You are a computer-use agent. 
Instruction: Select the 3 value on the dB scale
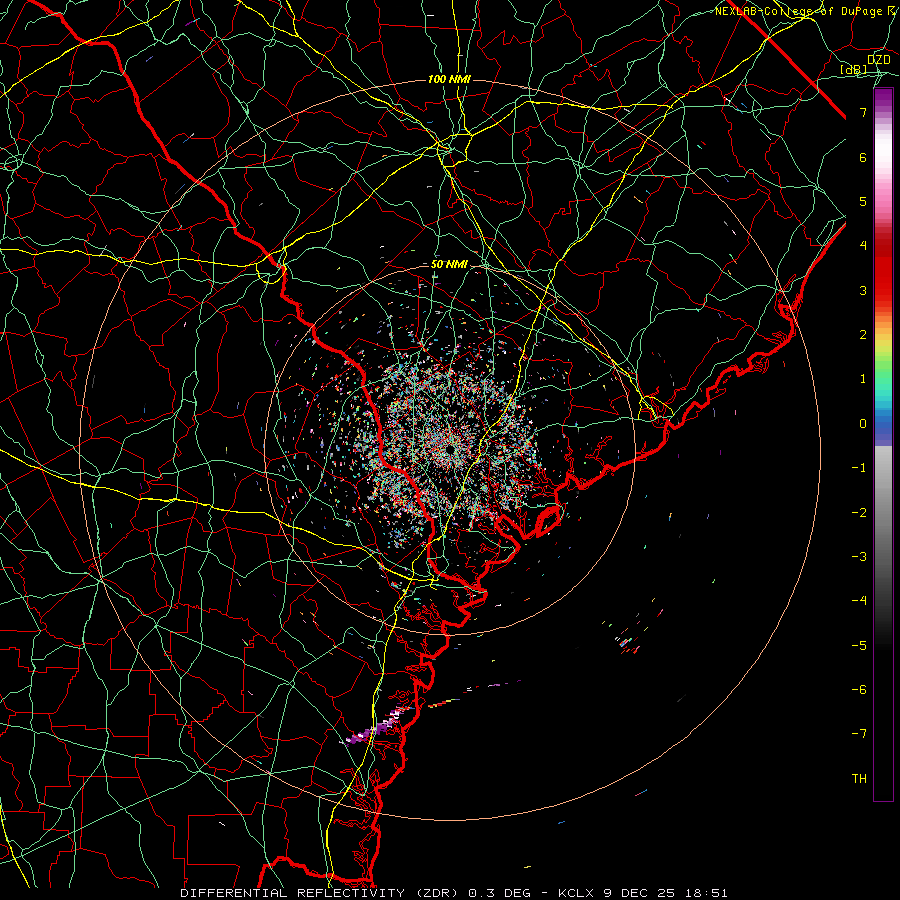pos(863,290)
